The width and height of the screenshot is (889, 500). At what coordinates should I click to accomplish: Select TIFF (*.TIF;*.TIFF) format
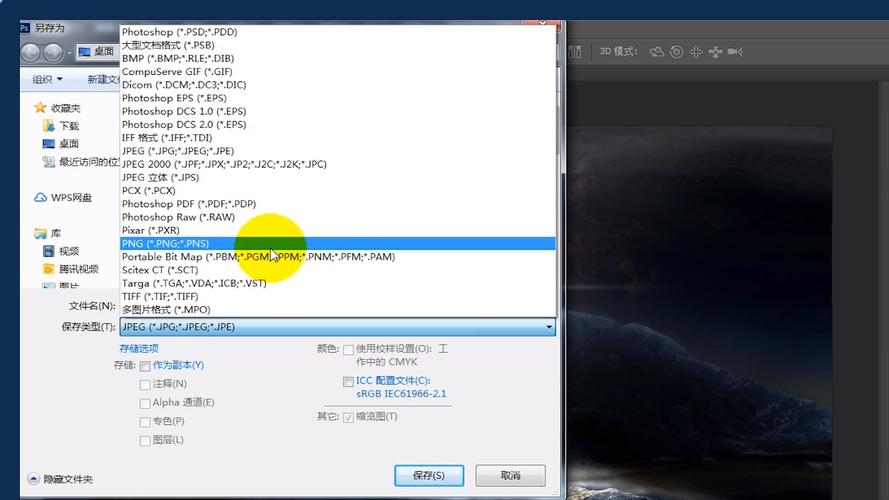(x=337, y=296)
